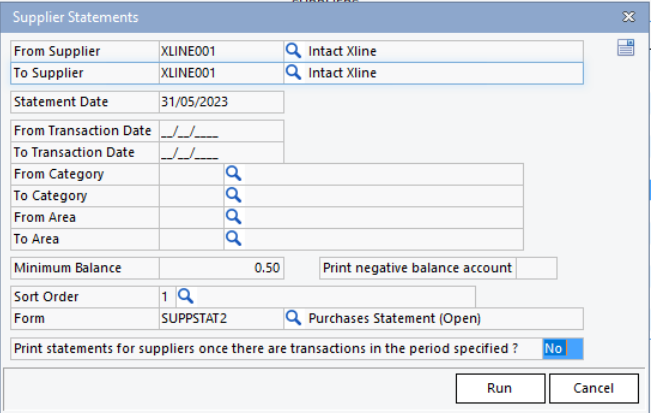Click the From Area code field
652x413 pixels.
[192, 218]
